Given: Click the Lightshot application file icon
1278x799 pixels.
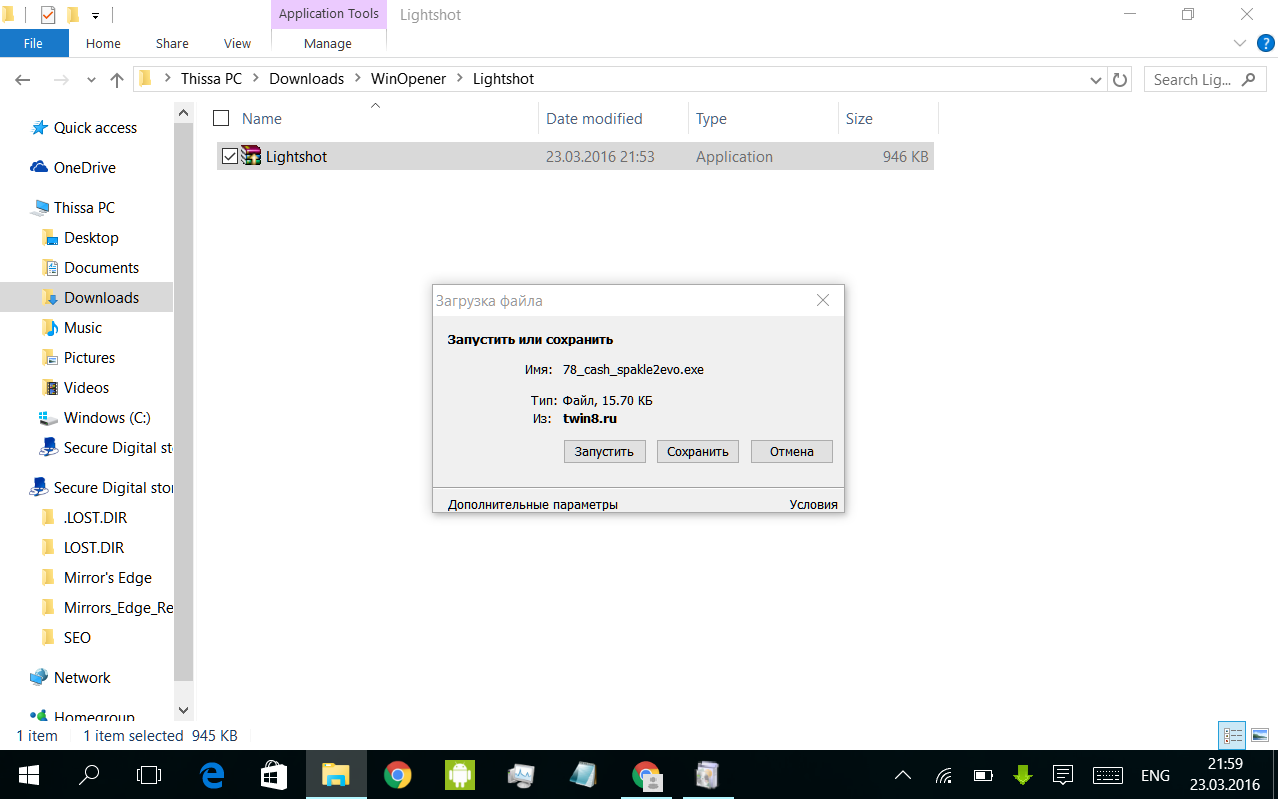Looking at the screenshot, I should click(x=251, y=156).
